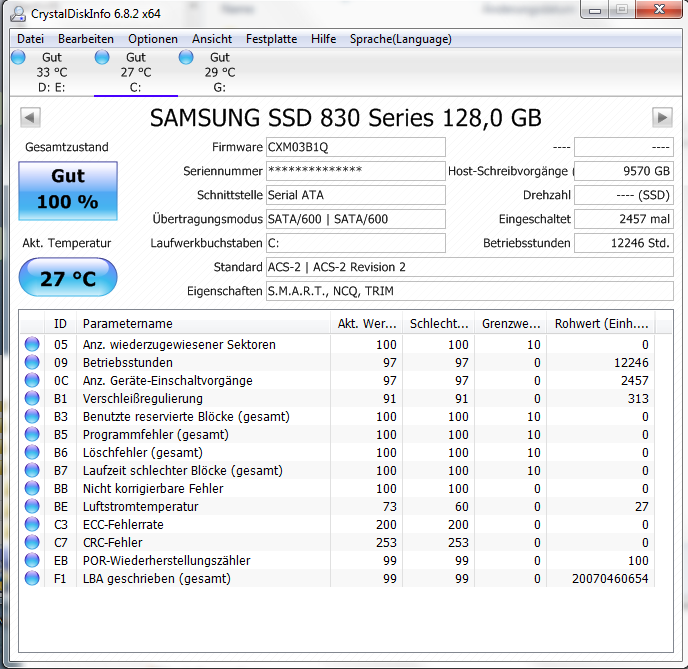Screen dimensions: 688x669
Task: Click the Firmware field CXM03B1Q
Action: 356,147
